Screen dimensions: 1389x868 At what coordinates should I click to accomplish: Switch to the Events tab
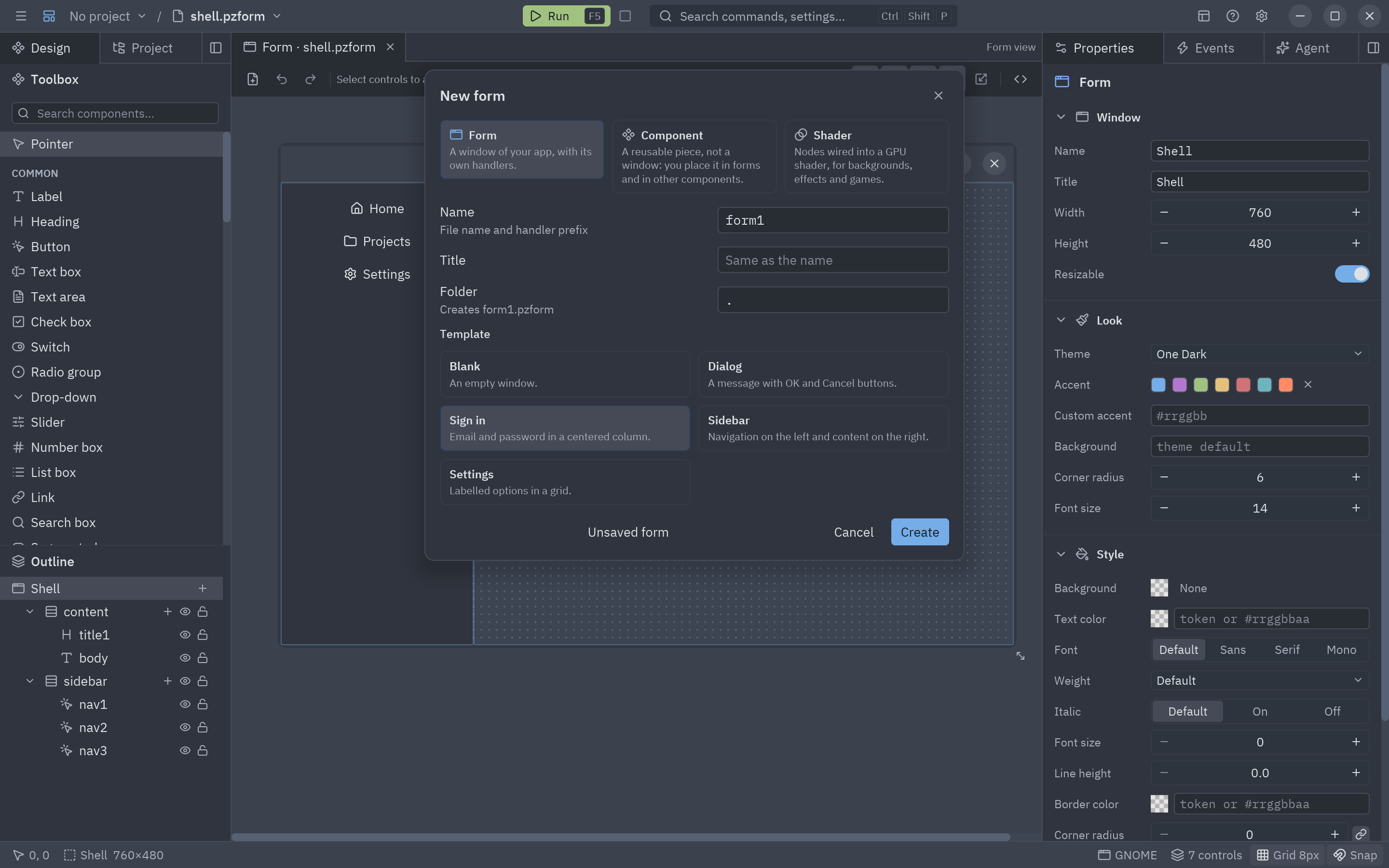pos(1213,48)
